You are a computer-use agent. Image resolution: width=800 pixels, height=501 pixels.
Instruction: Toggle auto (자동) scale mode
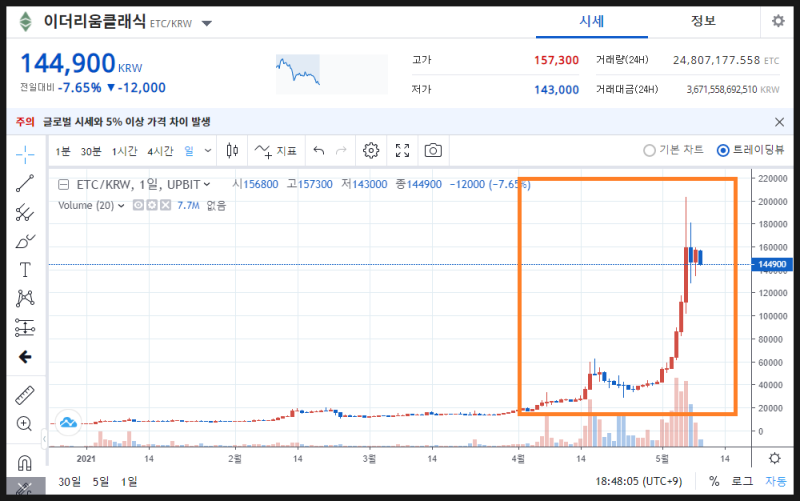(x=776, y=481)
